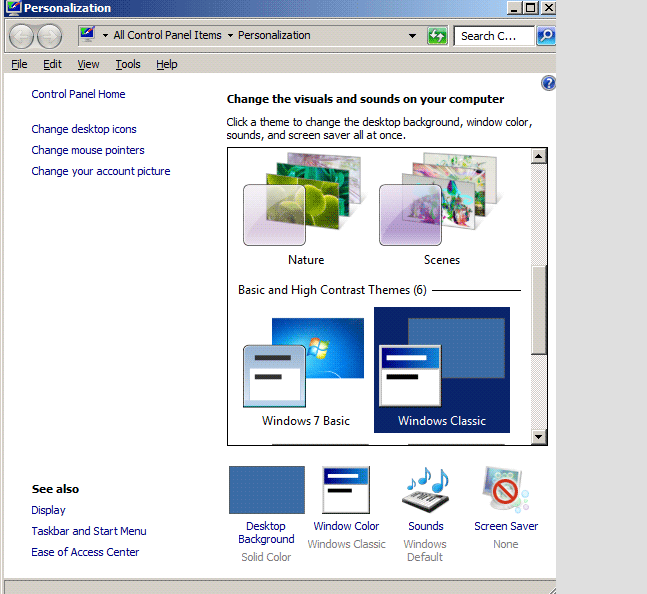Click the Forward navigation arrow

click(x=50, y=36)
